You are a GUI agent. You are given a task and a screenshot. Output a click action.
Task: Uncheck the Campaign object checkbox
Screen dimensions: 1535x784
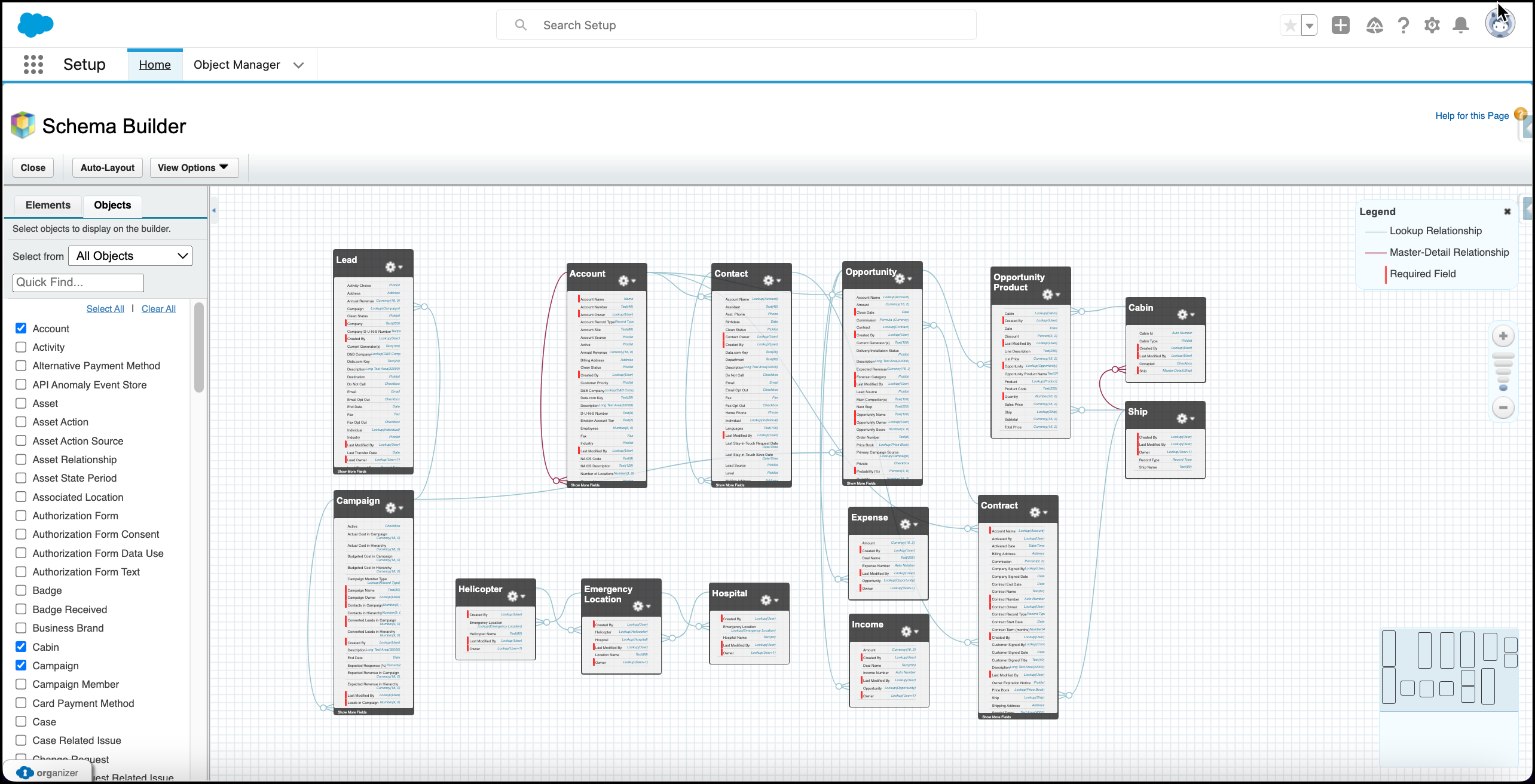pyautogui.click(x=21, y=665)
